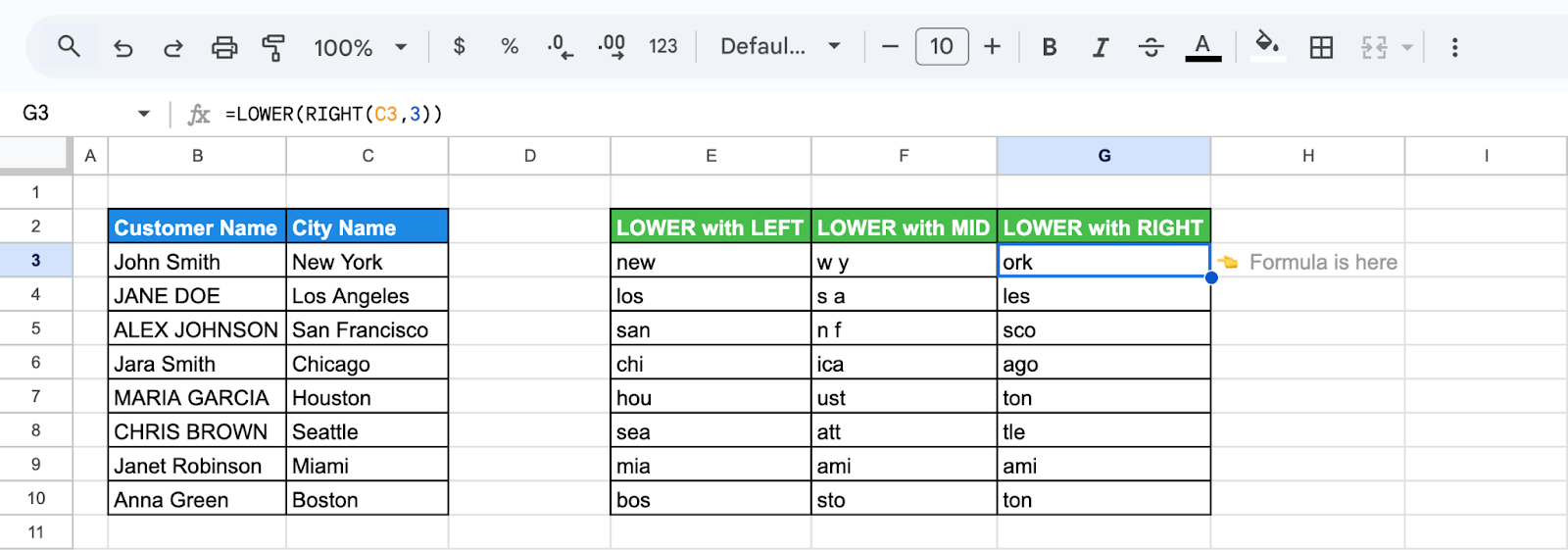Expand merge cells options arrow
The height and width of the screenshot is (550, 1568).
pyautogui.click(x=1407, y=47)
